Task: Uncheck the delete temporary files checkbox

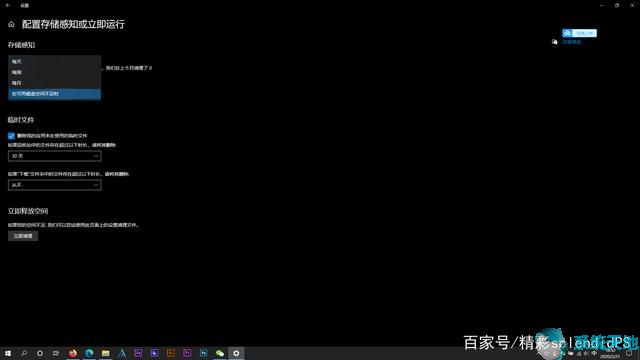Action: click(11, 136)
